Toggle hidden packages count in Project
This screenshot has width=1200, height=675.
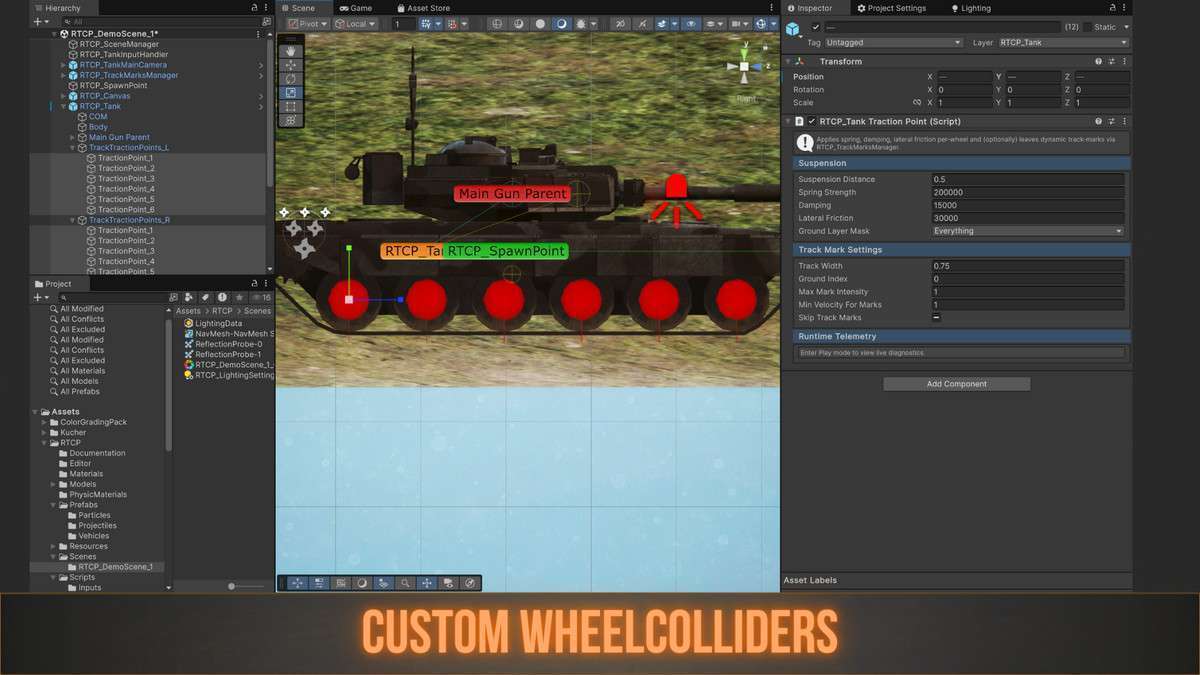pyautogui.click(x=260, y=297)
